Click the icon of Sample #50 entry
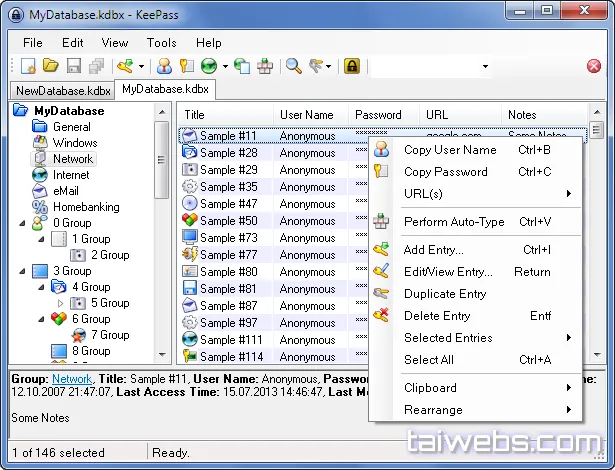Screen dimensions: 615x470 (x=189, y=220)
